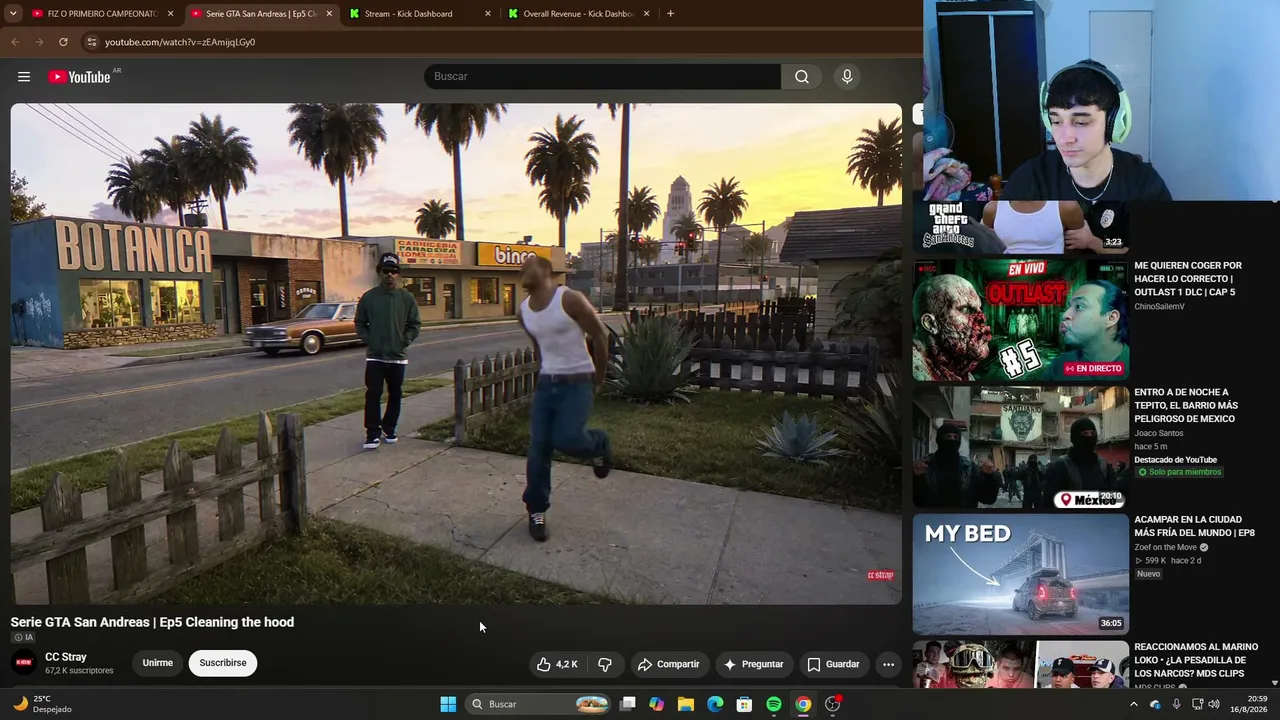Go back using the browser back arrow
Image resolution: width=1280 pixels, height=720 pixels.
(15, 42)
